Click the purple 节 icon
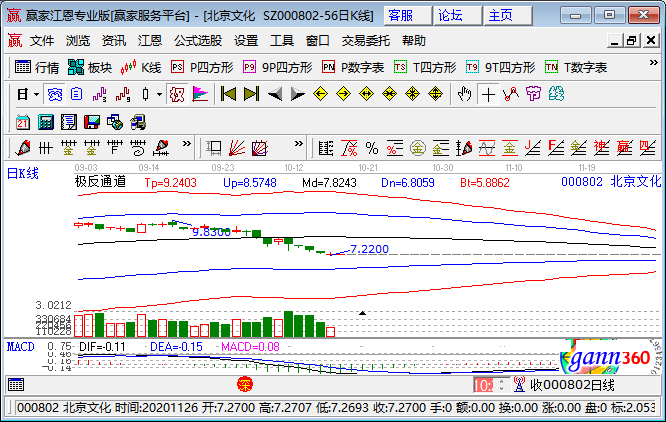The width and height of the screenshot is (666, 422). [x=533, y=94]
